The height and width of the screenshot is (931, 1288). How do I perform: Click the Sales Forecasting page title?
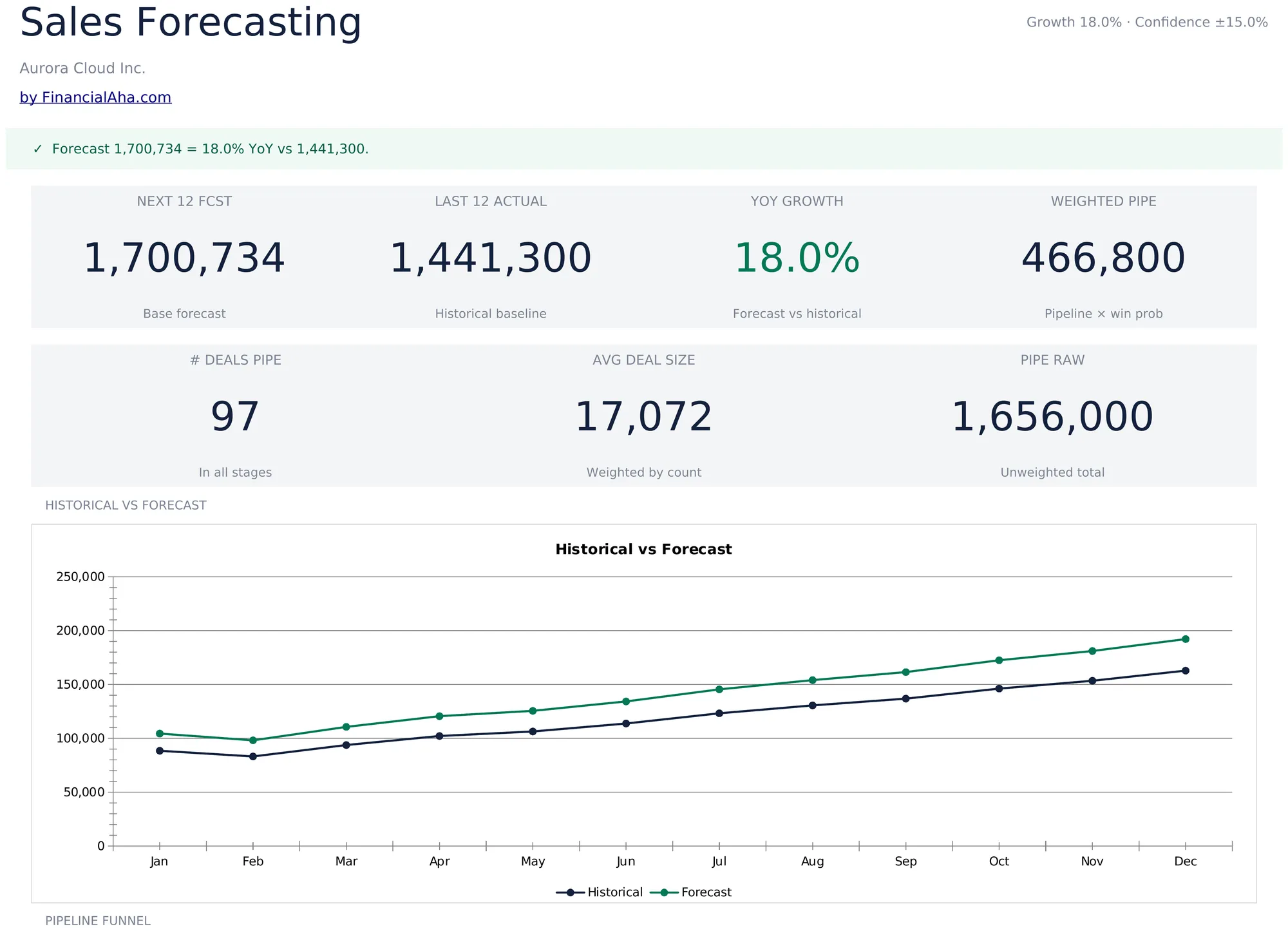(x=191, y=23)
